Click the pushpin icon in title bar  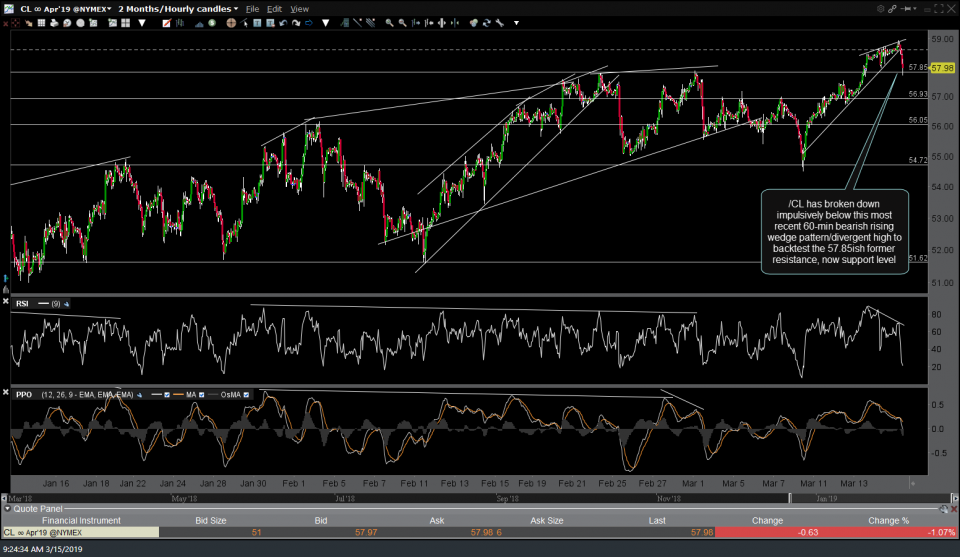tap(906, 9)
